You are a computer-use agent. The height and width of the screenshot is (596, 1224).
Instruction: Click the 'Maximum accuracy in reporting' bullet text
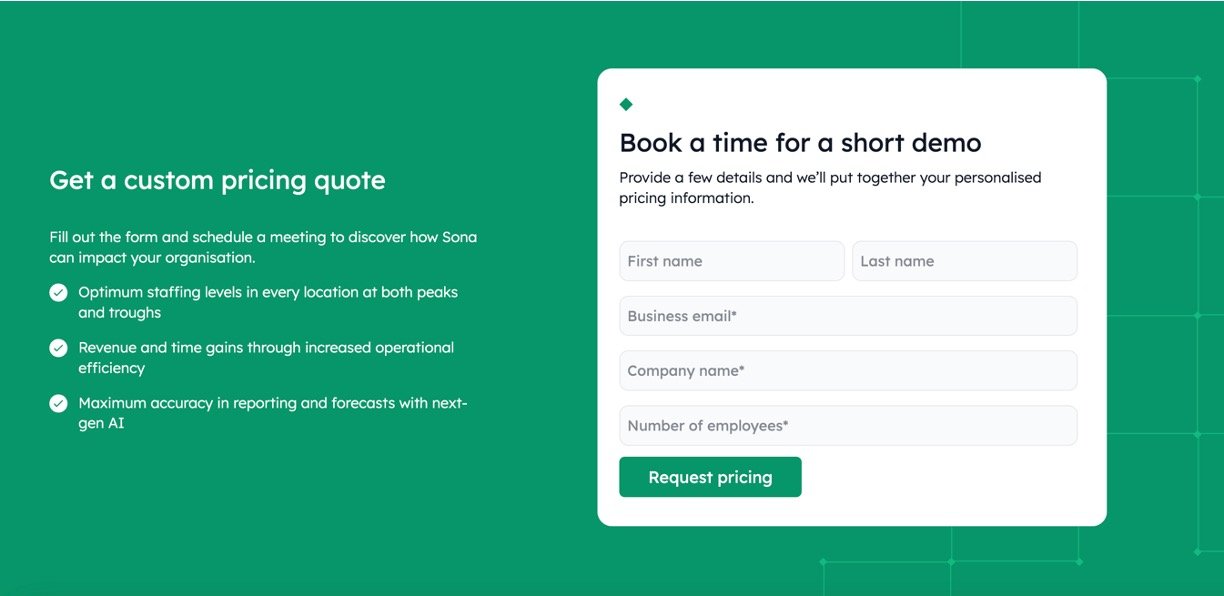[x=273, y=412]
